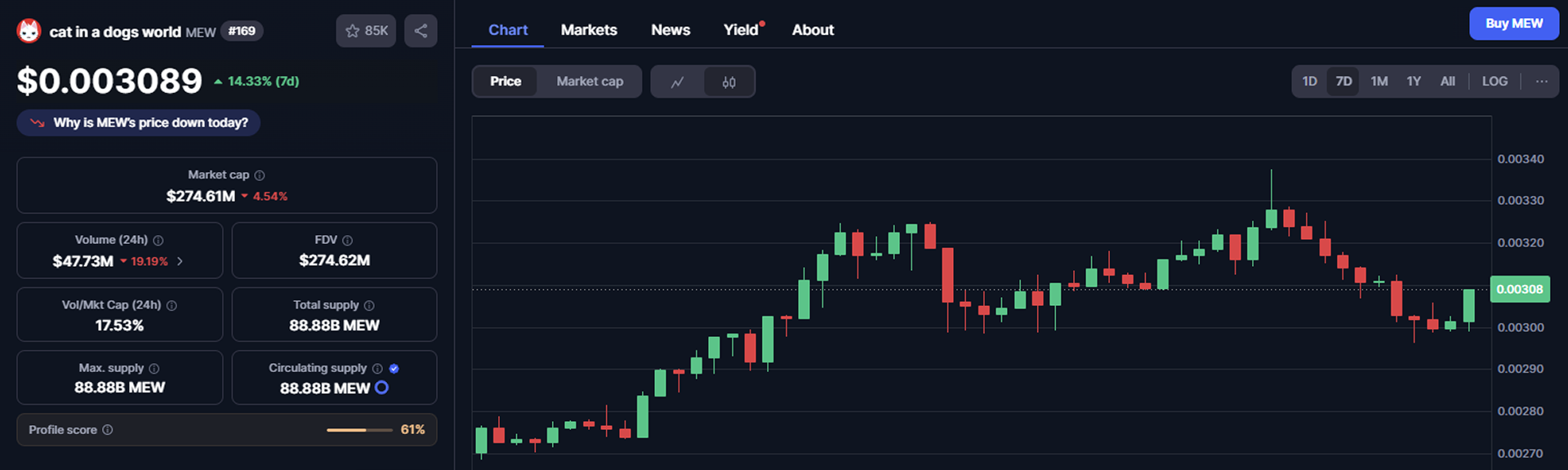This screenshot has width=1568, height=470.
Task: Toggle chart to Market cap view
Action: click(x=590, y=82)
